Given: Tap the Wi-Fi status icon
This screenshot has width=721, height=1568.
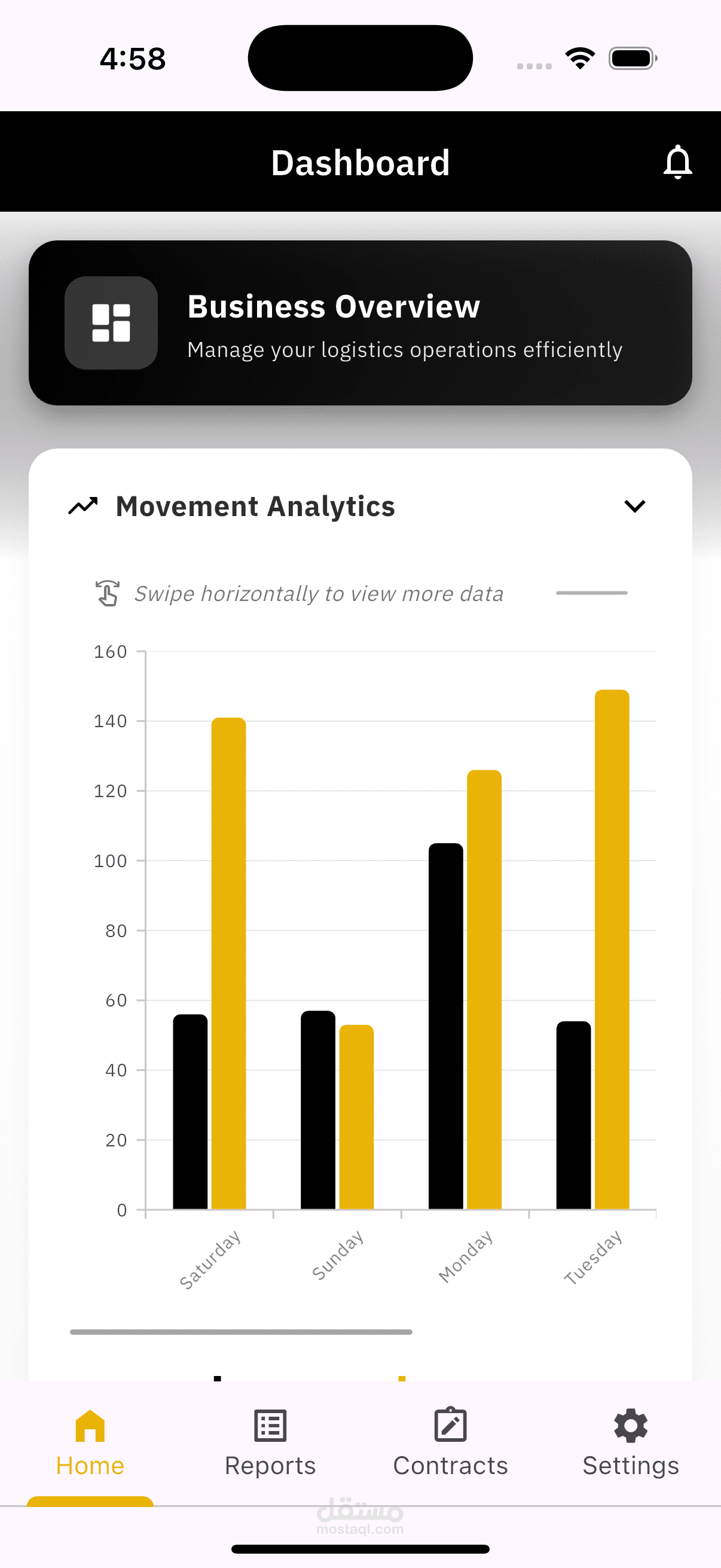Looking at the screenshot, I should tap(580, 59).
